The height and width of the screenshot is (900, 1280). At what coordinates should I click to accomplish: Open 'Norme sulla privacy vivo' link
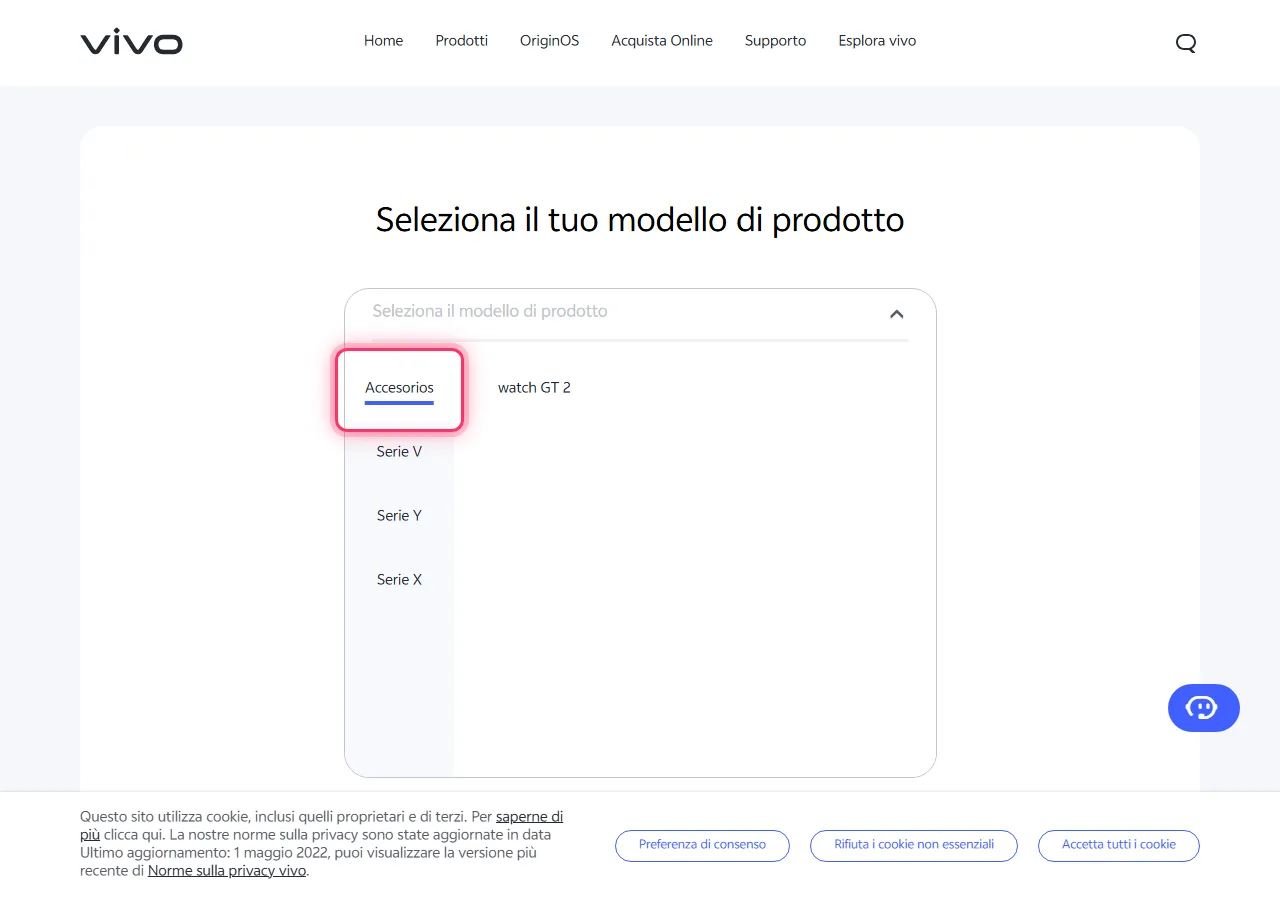pos(227,871)
